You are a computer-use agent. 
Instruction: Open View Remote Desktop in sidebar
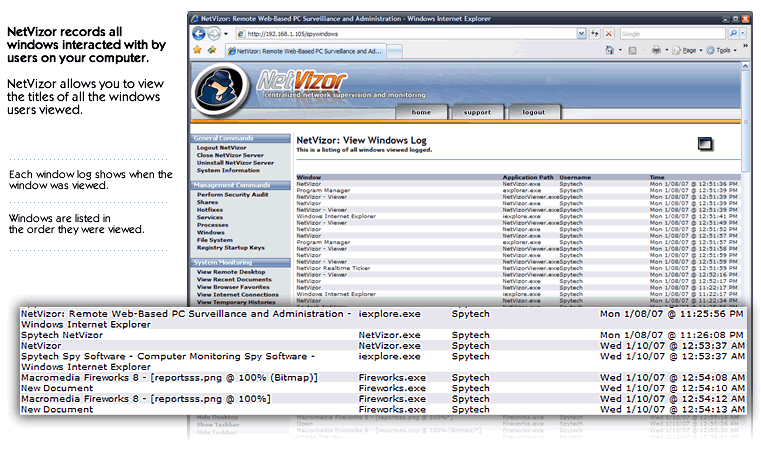click(x=231, y=272)
